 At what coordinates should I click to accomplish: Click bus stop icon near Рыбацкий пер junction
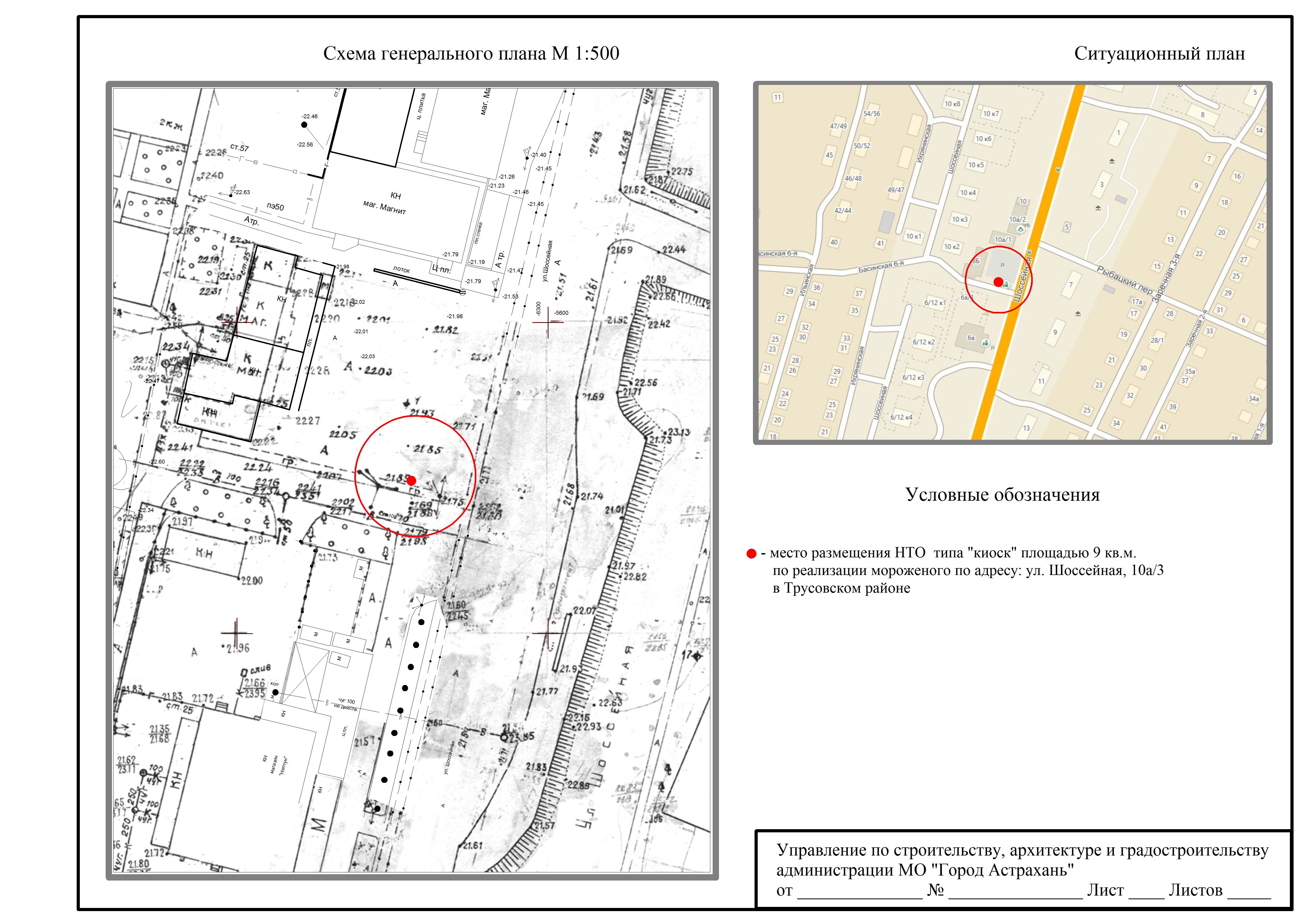click(1029, 252)
